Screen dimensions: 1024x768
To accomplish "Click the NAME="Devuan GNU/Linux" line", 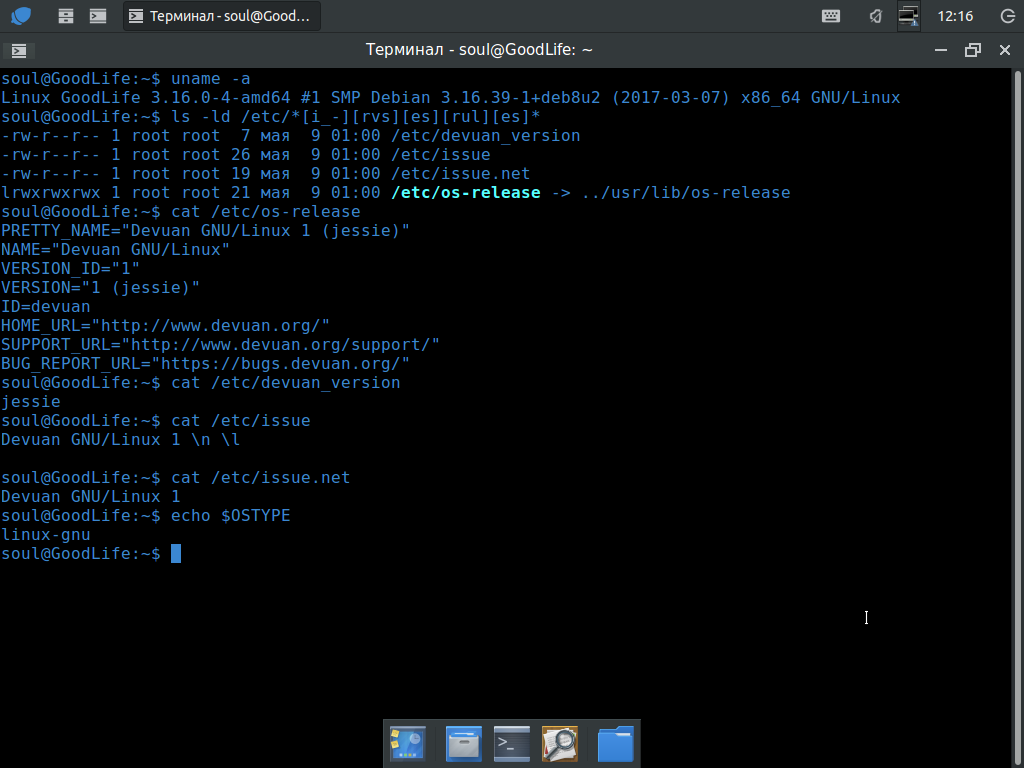I will coord(116,249).
